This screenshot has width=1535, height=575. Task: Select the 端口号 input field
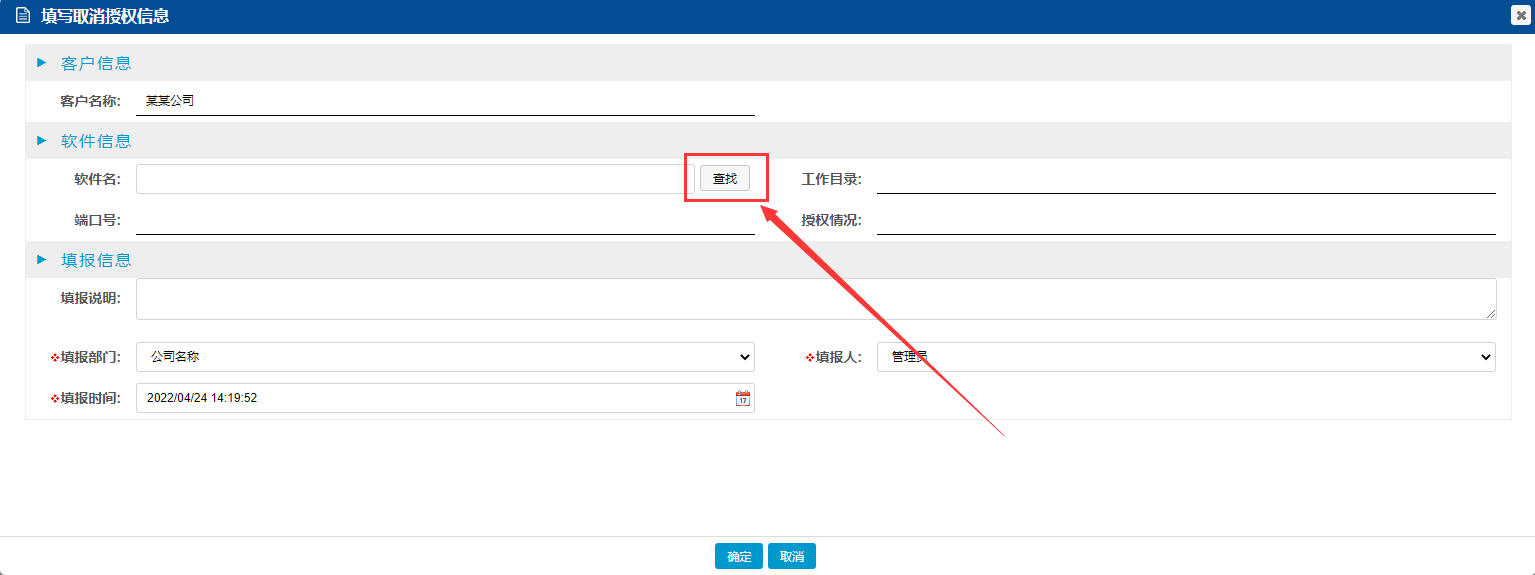coord(445,220)
